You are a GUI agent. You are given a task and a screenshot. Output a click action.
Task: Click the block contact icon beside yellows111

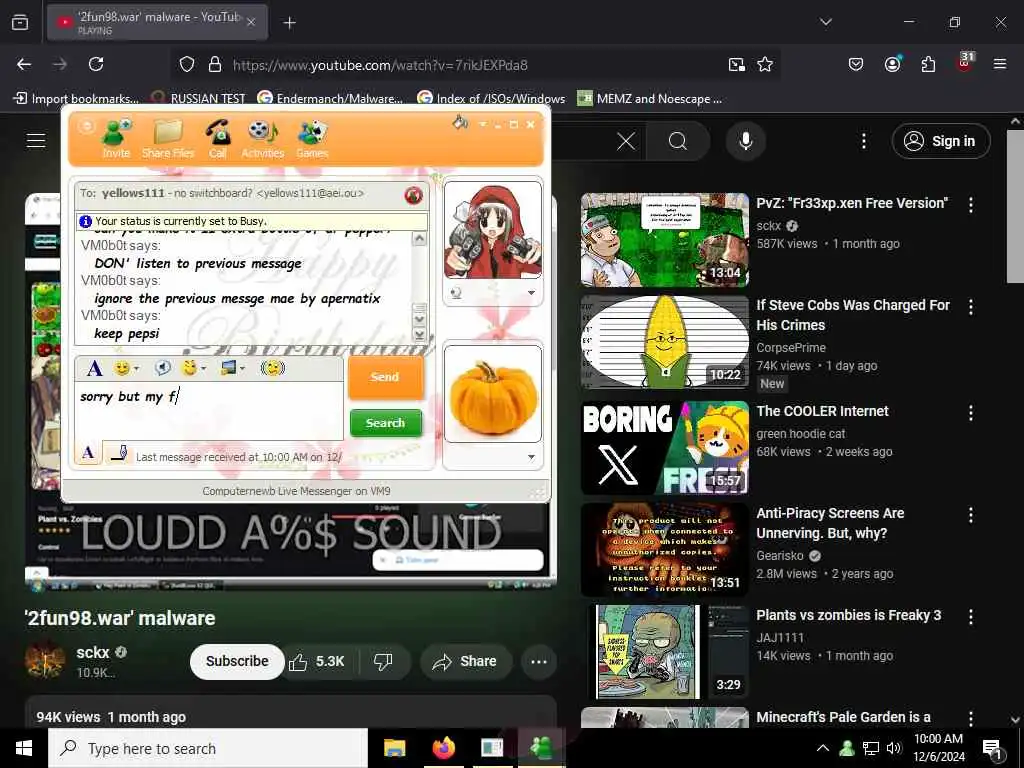[x=413, y=195]
